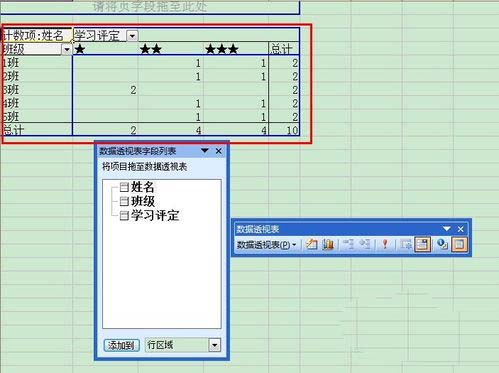Viewport: 499px width, 373px height.
Task: Toggle the Show Field List button
Action: [459, 244]
